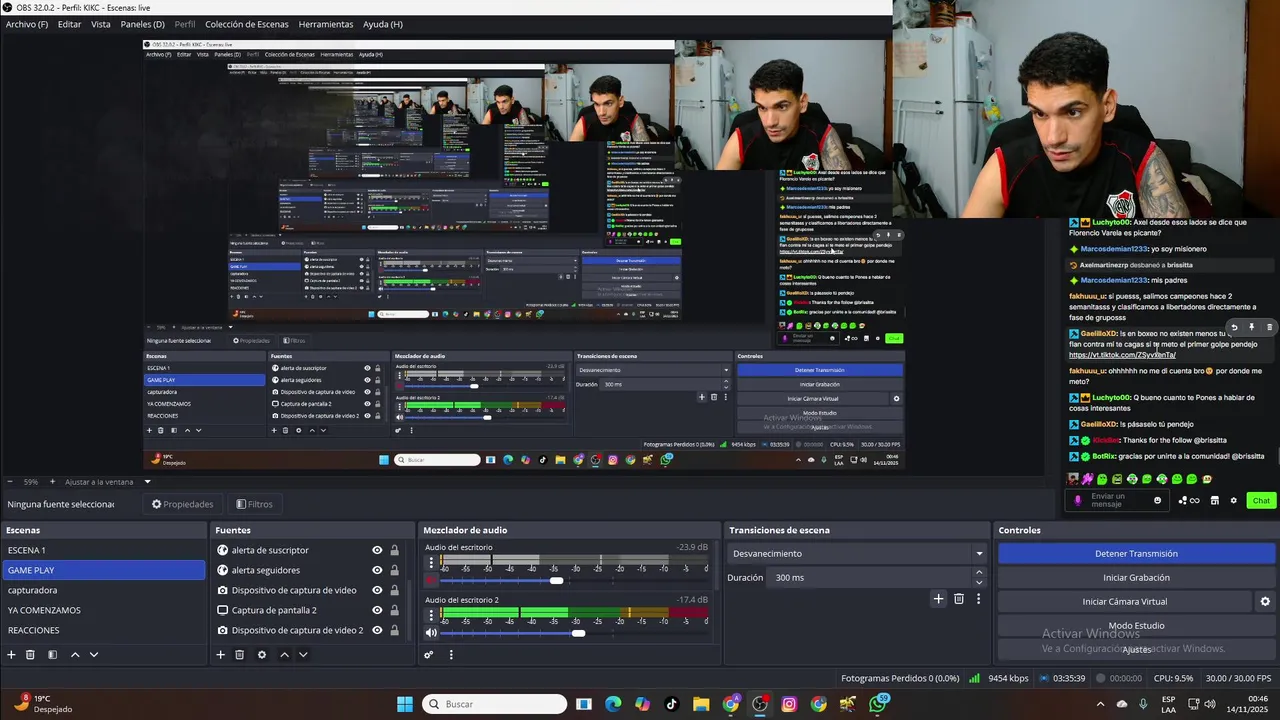This screenshot has width=1280, height=720.
Task: Open the emoji picker in chat input
Action: (x=1158, y=500)
